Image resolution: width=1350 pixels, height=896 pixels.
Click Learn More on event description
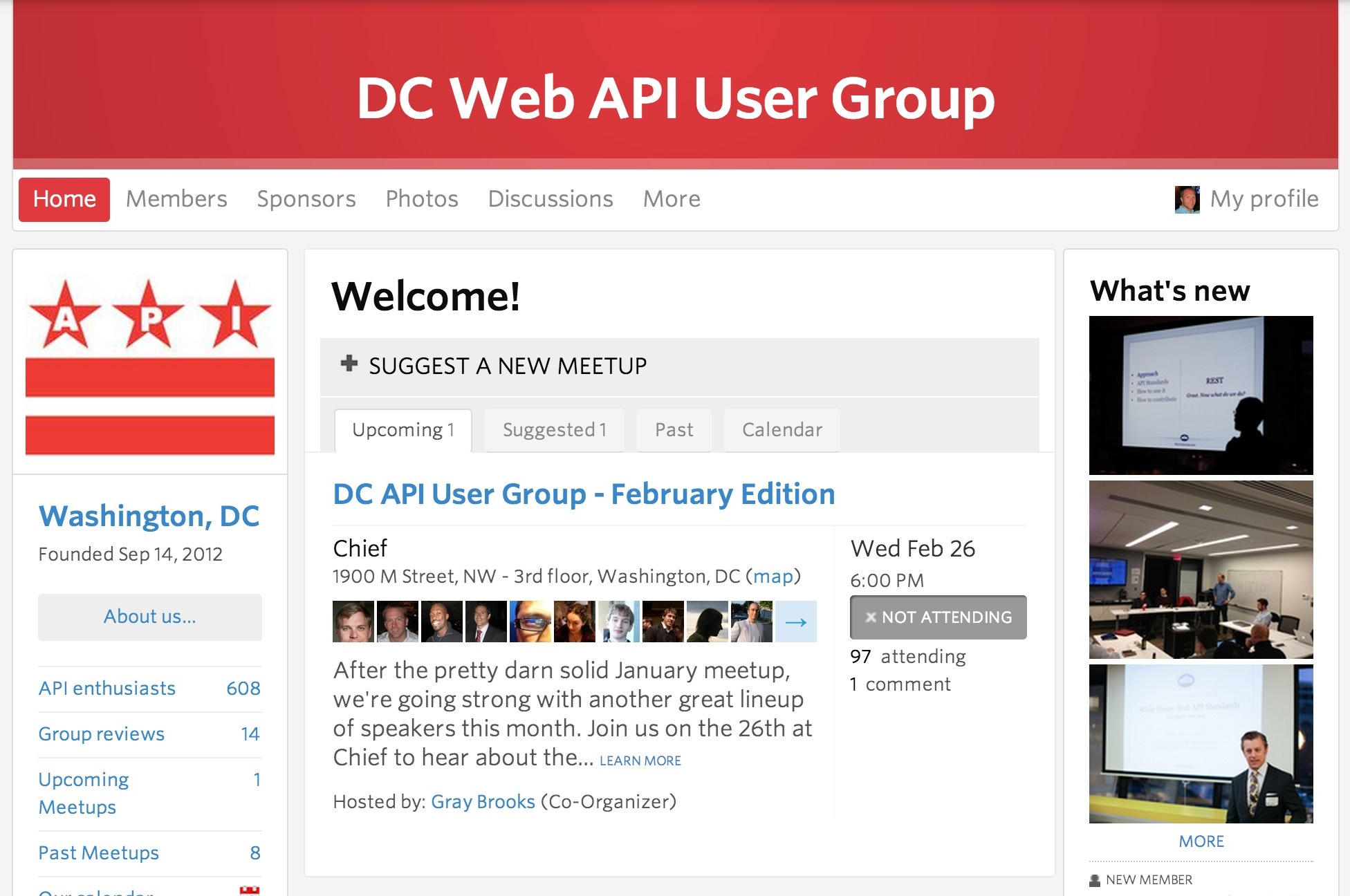pos(640,760)
